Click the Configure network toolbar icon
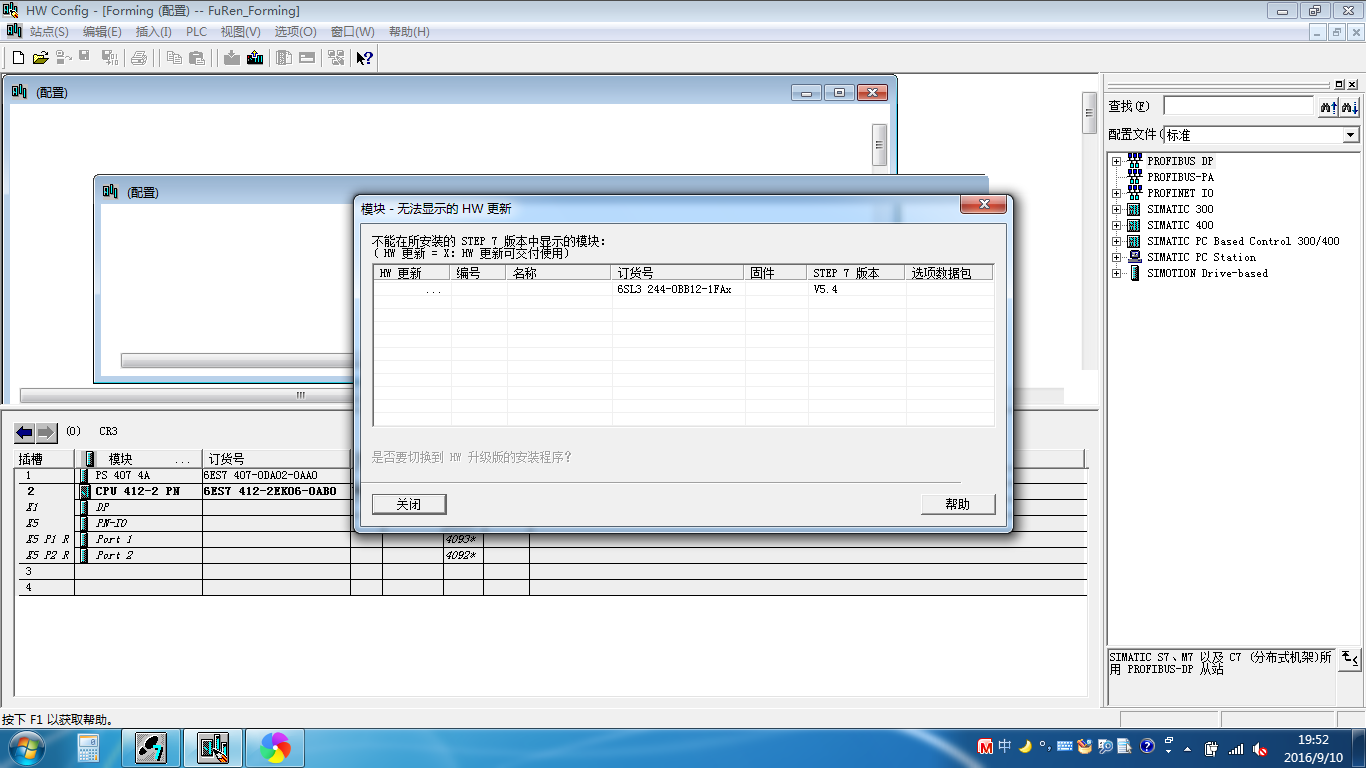Image resolution: width=1366 pixels, height=768 pixels. point(336,58)
